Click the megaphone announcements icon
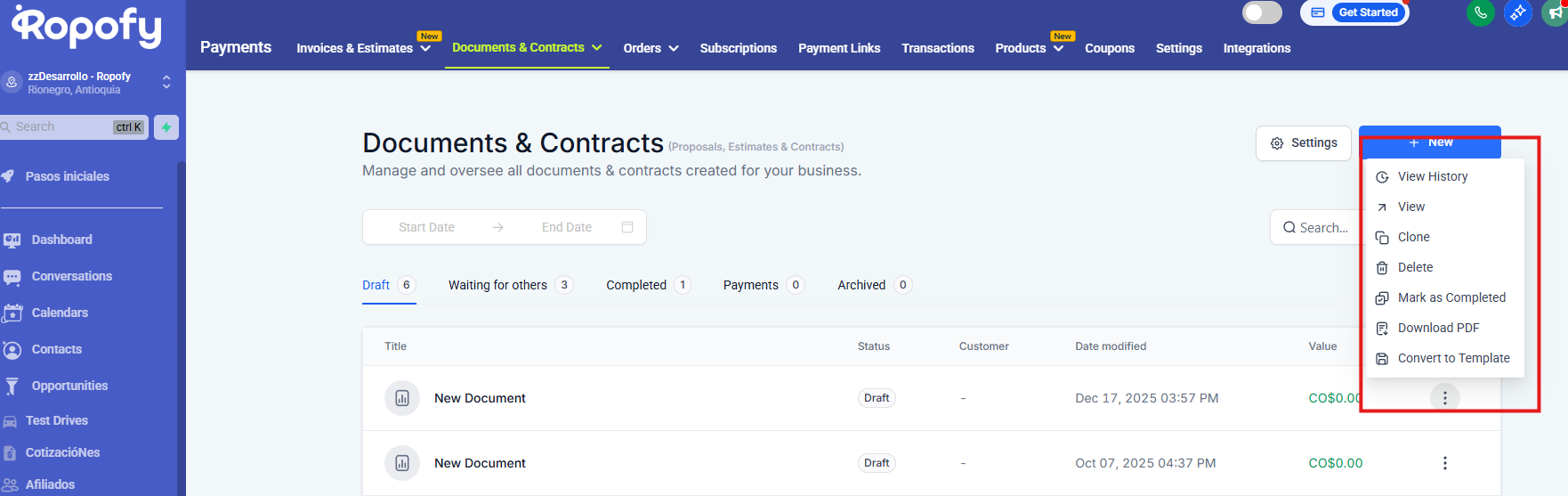 click(1556, 12)
